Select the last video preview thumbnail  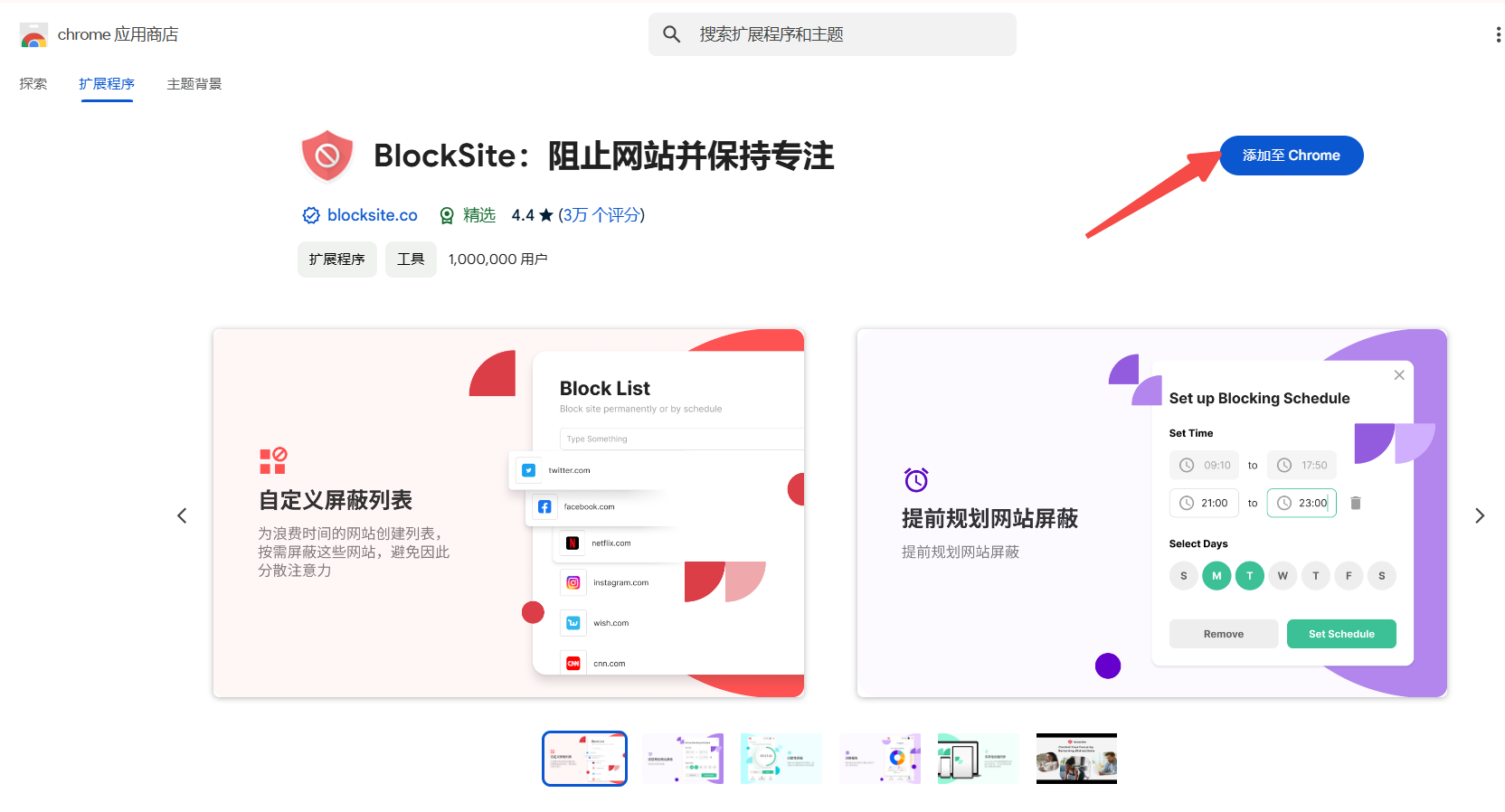click(1076, 759)
